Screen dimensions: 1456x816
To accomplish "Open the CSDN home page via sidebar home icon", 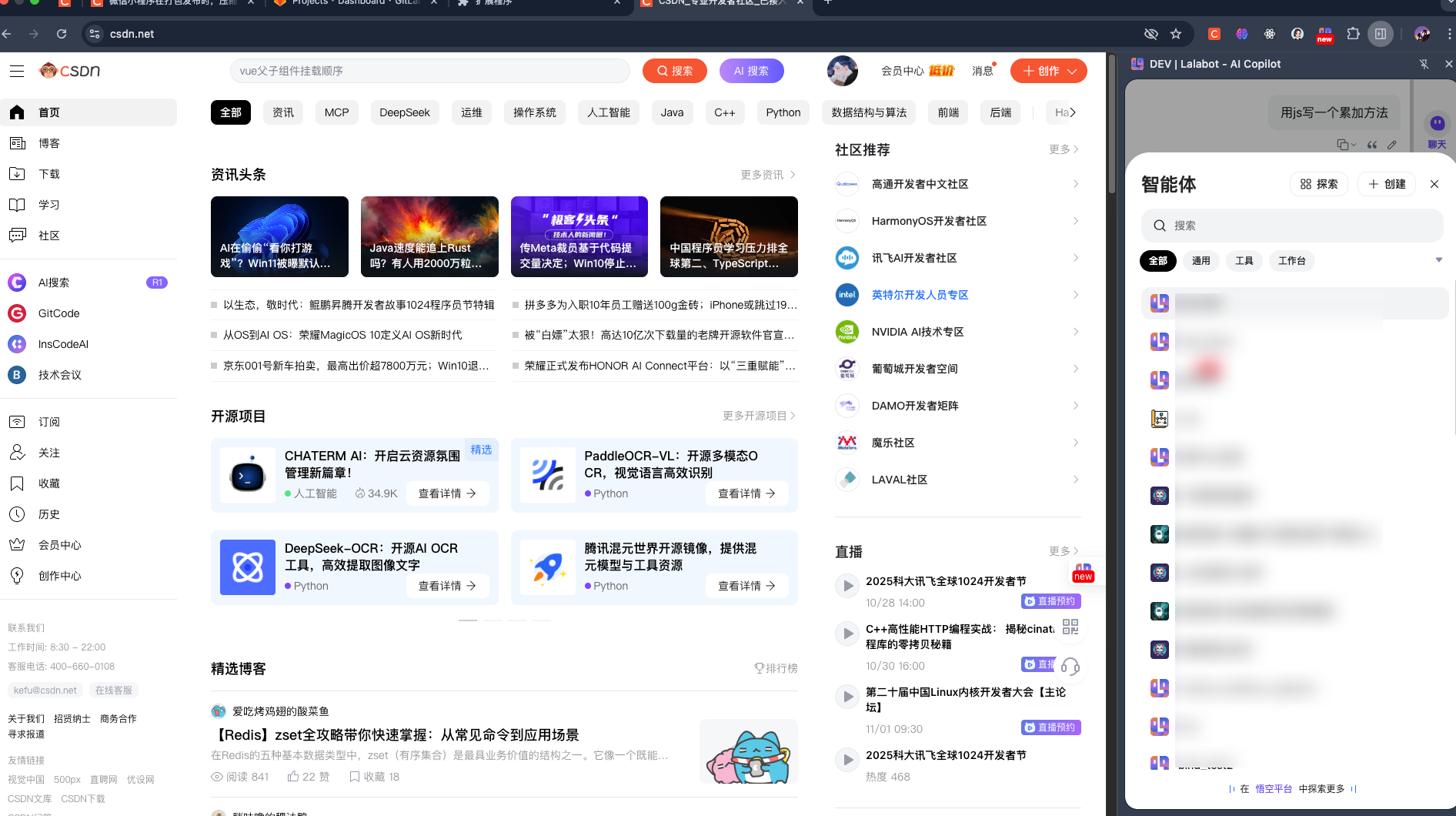I will click(17, 112).
